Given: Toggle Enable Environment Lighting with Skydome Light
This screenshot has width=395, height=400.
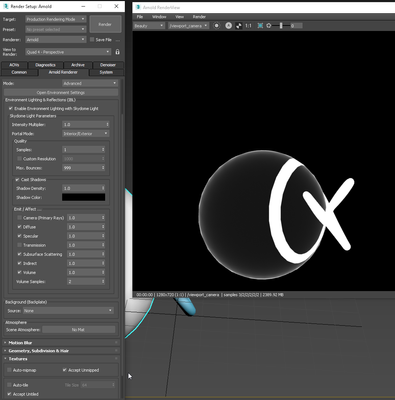Looking at the screenshot, I should (11, 108).
